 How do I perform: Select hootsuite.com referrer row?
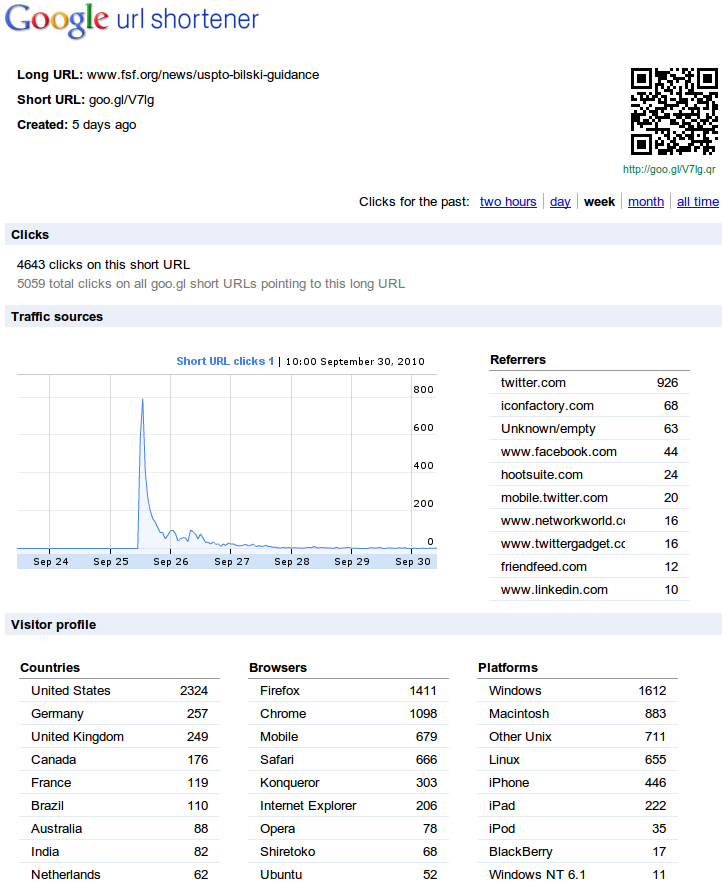(589, 475)
